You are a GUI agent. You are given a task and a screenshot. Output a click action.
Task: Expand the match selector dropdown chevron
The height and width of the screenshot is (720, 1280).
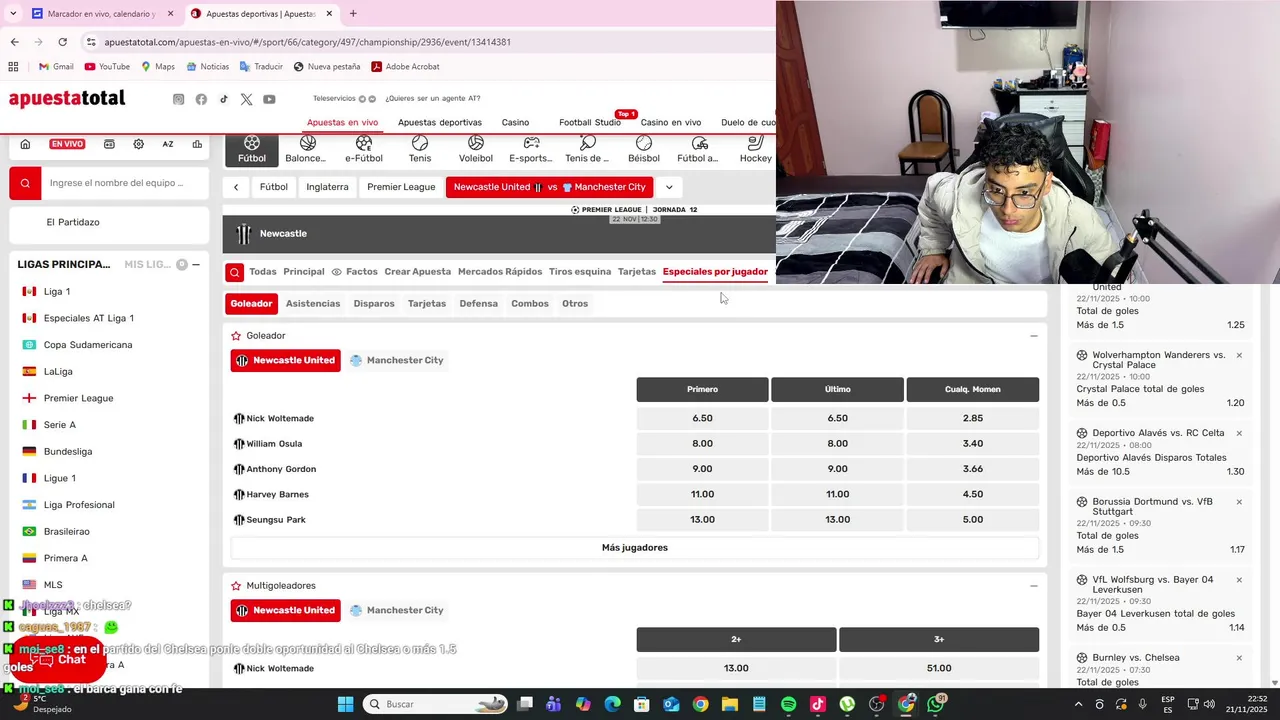pos(669,187)
